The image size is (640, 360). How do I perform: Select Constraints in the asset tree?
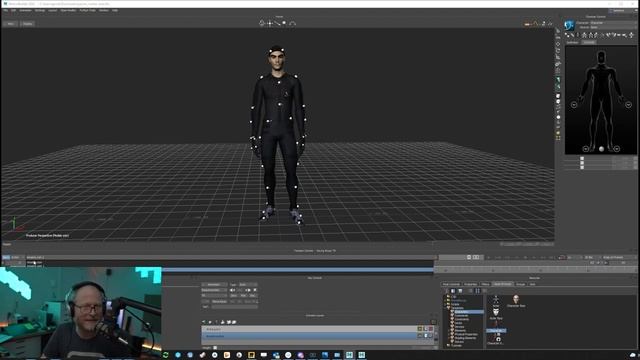point(462,319)
